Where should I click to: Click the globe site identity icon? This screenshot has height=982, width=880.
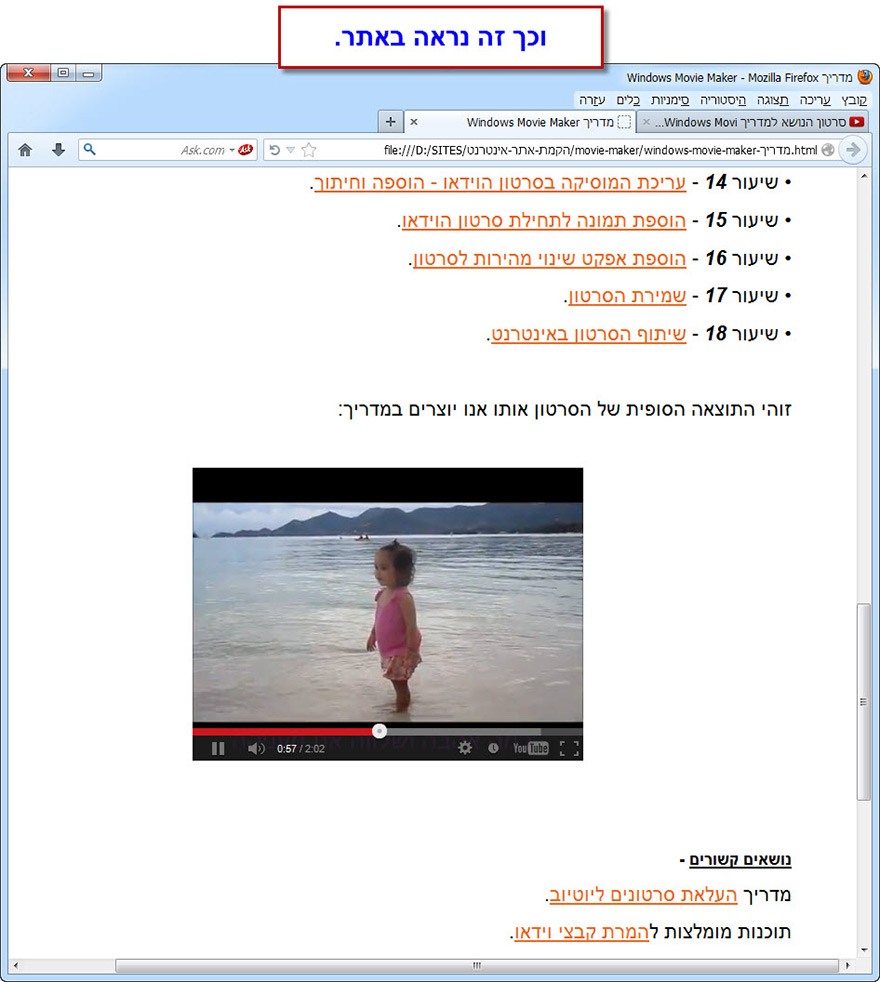828,150
